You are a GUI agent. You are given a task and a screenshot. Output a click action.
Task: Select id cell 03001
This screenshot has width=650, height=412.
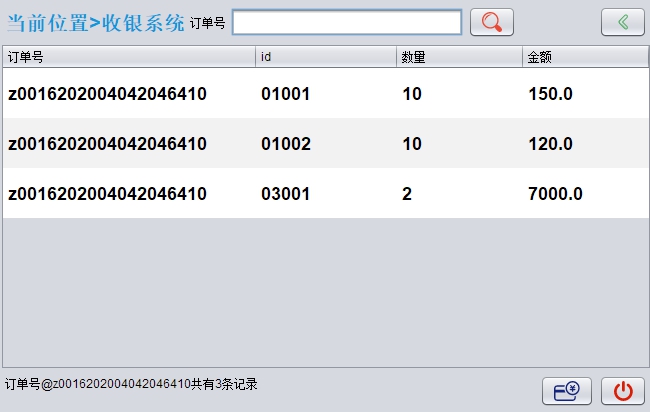click(285, 194)
